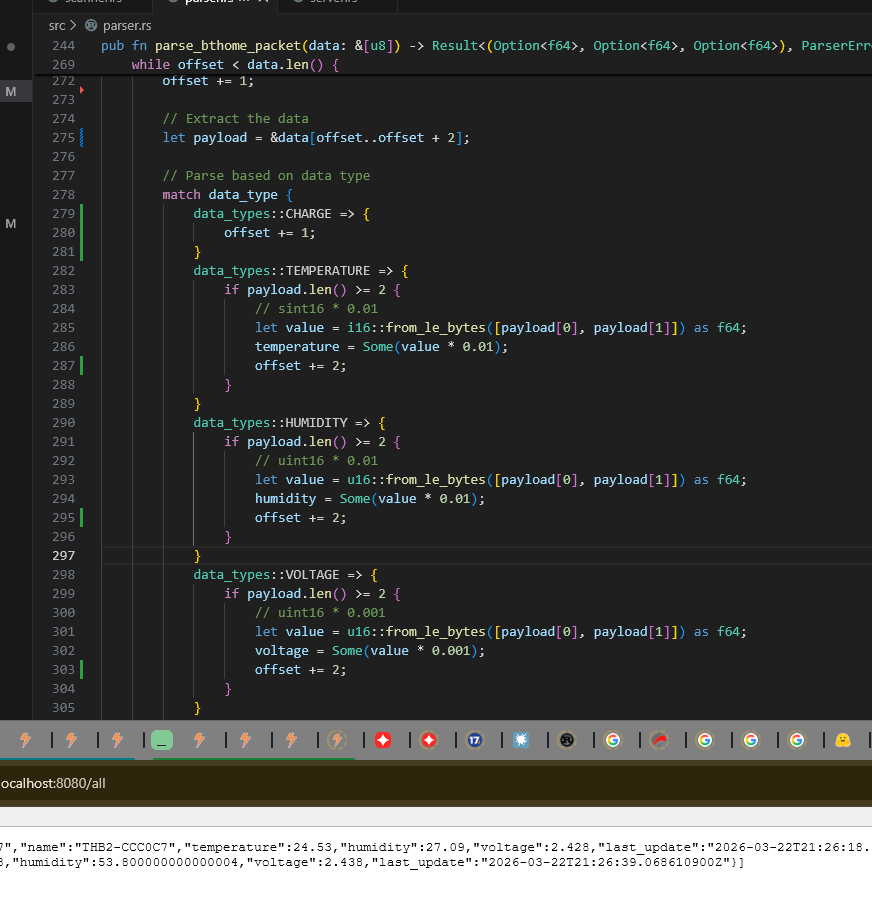Click the red deleted-lines arrow at line 273
The height and width of the screenshot is (909, 872).
[82, 90]
